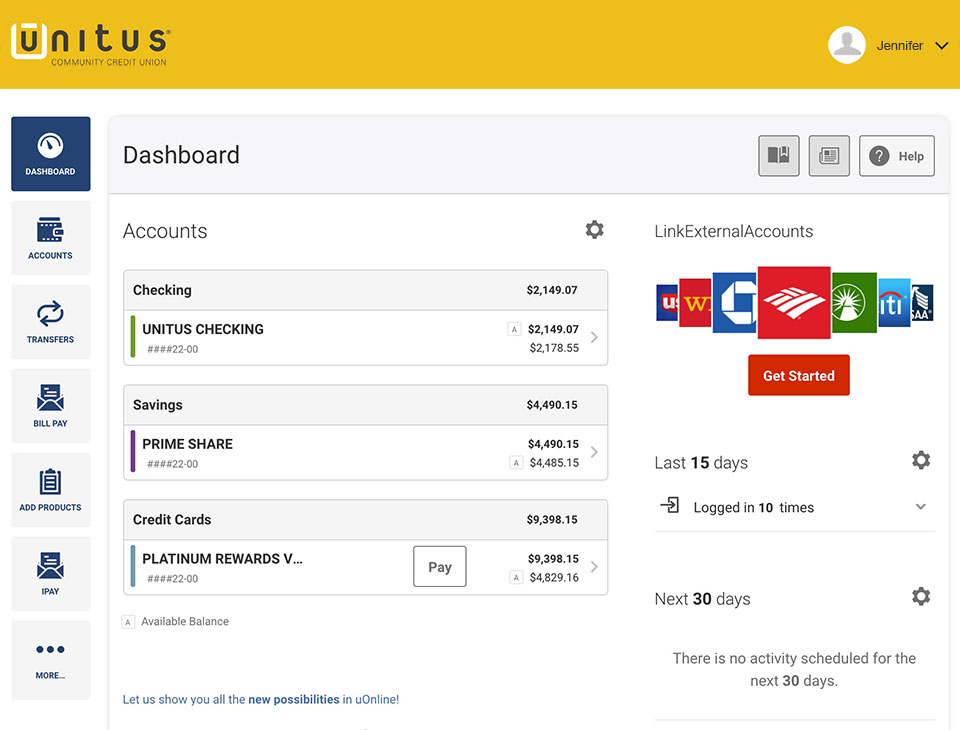
Task: Open the news page icon button
Action: coord(829,156)
